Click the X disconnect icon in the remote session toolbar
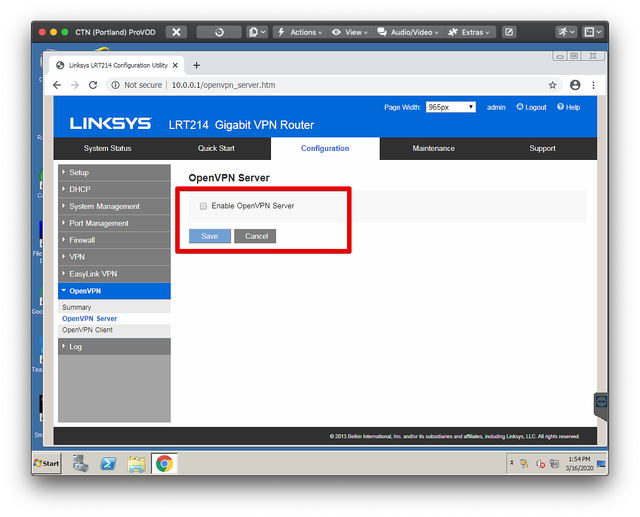 [x=176, y=32]
